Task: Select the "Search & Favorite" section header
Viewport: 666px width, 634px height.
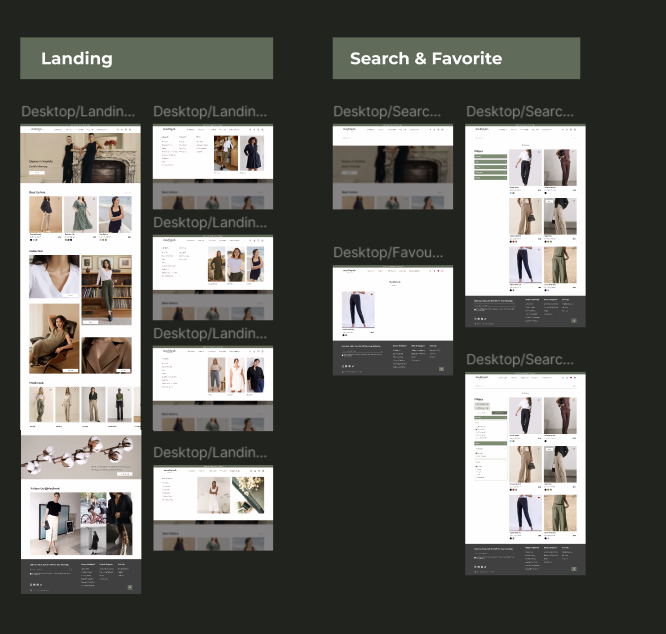Action: coord(456,58)
